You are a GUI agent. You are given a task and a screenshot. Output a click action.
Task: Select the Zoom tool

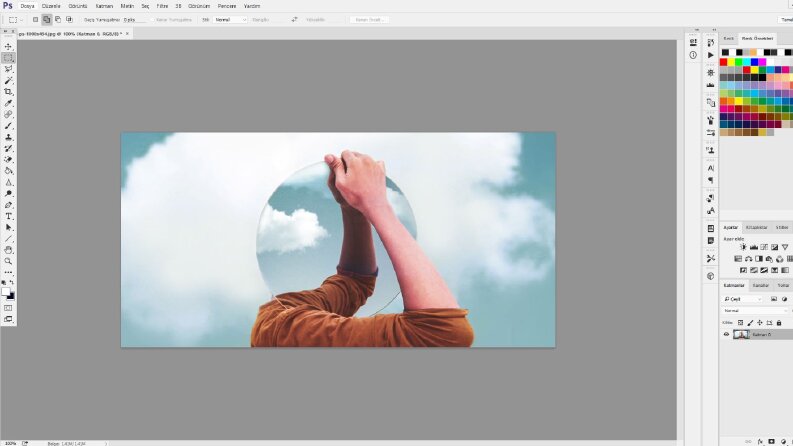click(8, 261)
